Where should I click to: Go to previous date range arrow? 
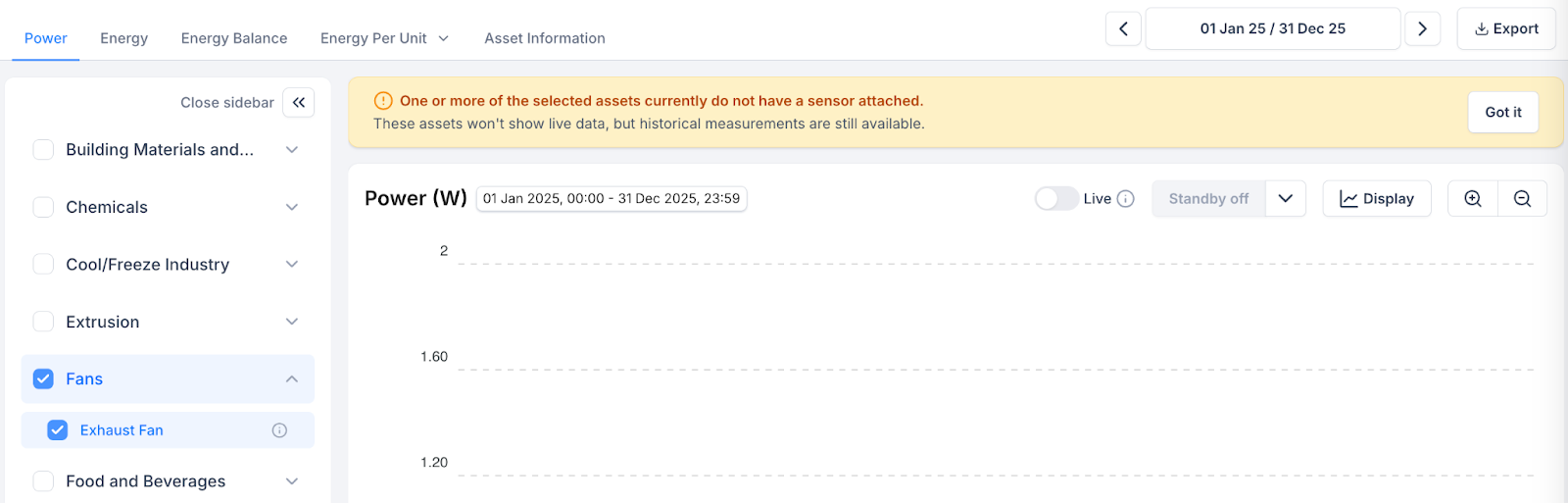pos(1123,28)
